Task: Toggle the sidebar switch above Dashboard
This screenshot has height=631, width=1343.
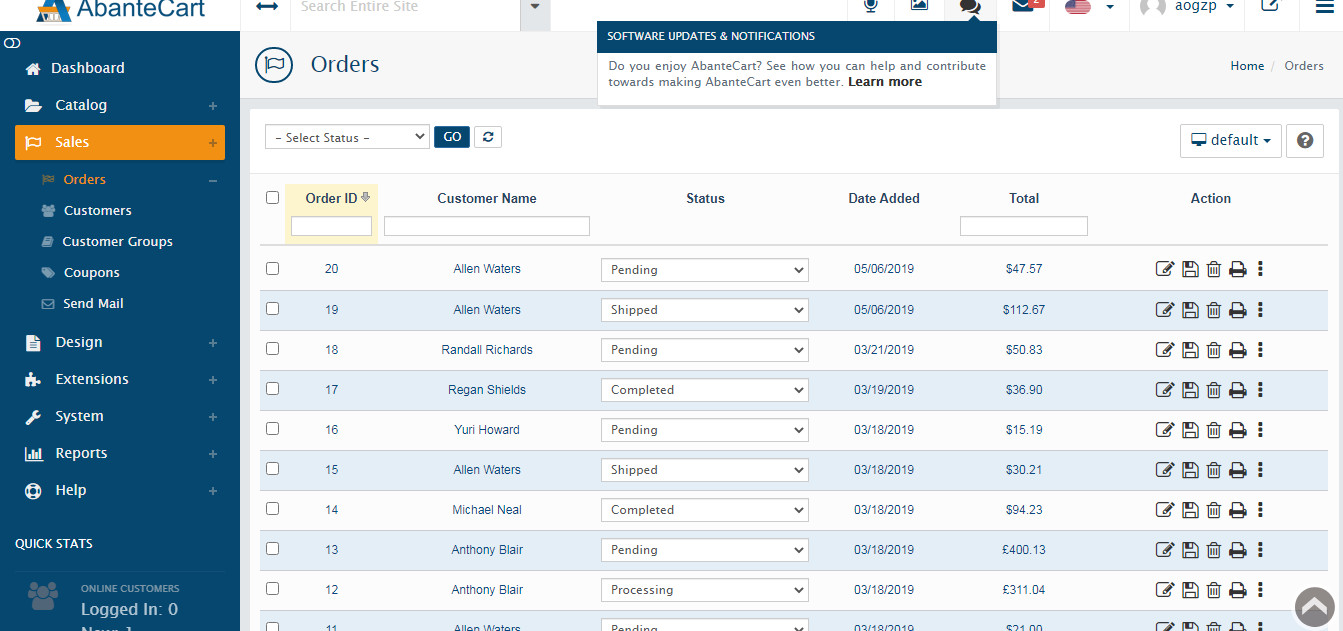Action: pyautogui.click(x=13, y=44)
